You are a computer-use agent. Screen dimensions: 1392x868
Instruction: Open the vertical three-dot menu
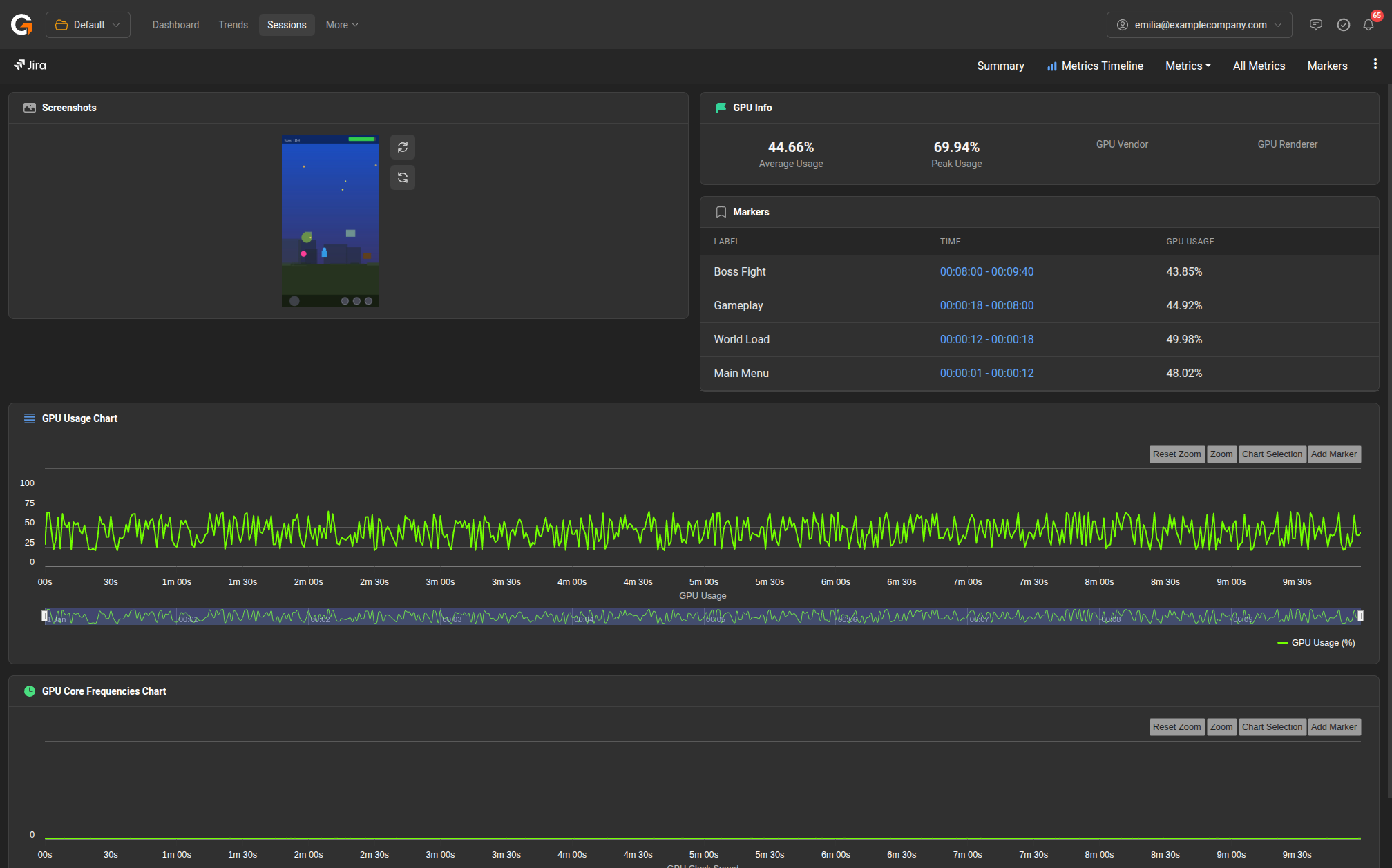(x=1375, y=64)
